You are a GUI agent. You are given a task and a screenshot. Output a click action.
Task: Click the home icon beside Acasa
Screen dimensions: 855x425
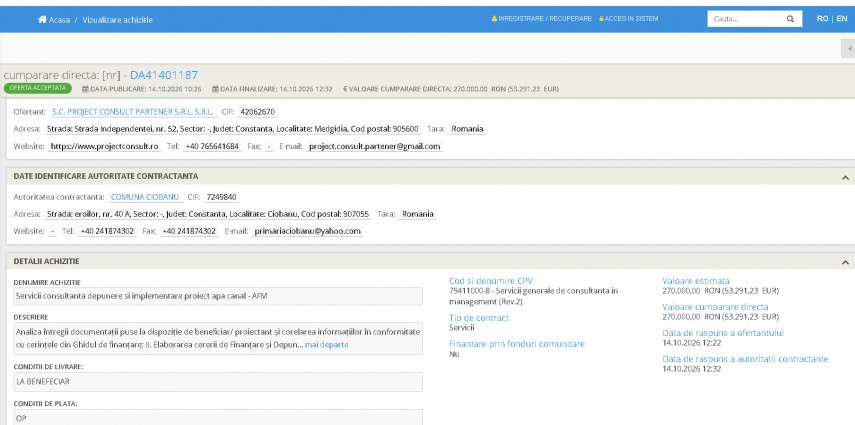click(x=42, y=19)
